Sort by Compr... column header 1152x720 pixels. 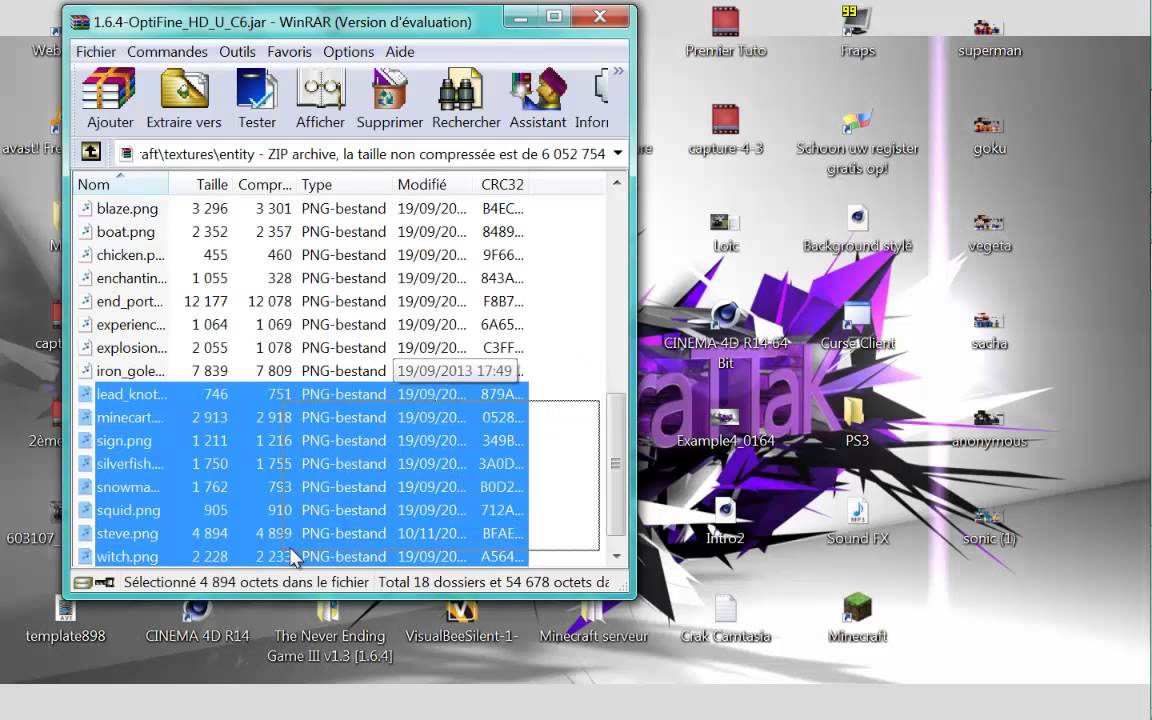264,184
